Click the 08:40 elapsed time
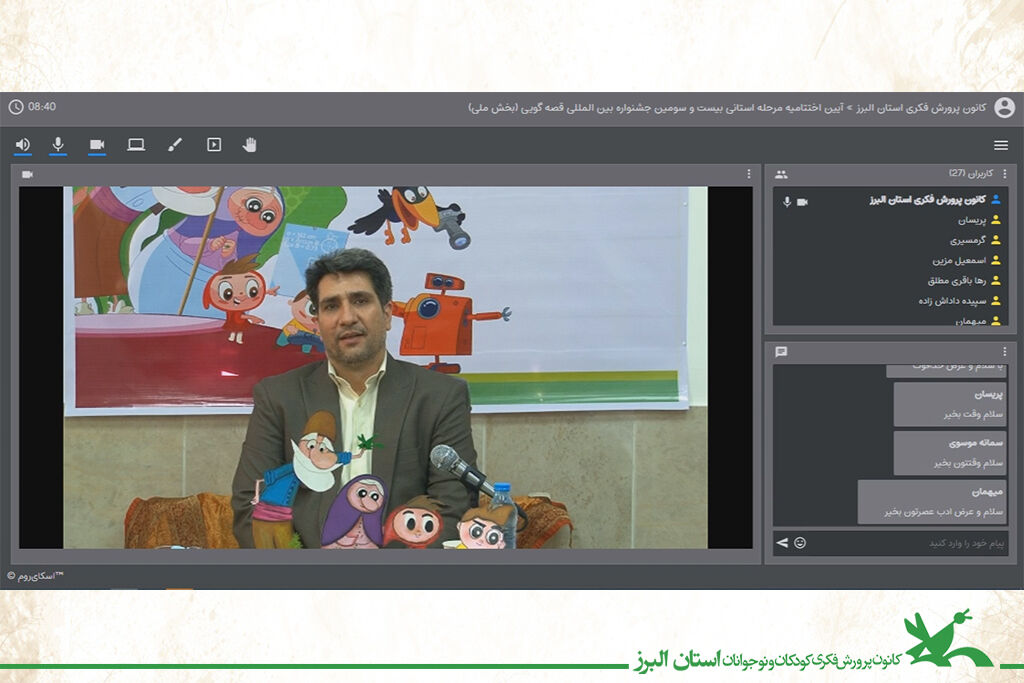The width and height of the screenshot is (1024, 683). click(42, 106)
